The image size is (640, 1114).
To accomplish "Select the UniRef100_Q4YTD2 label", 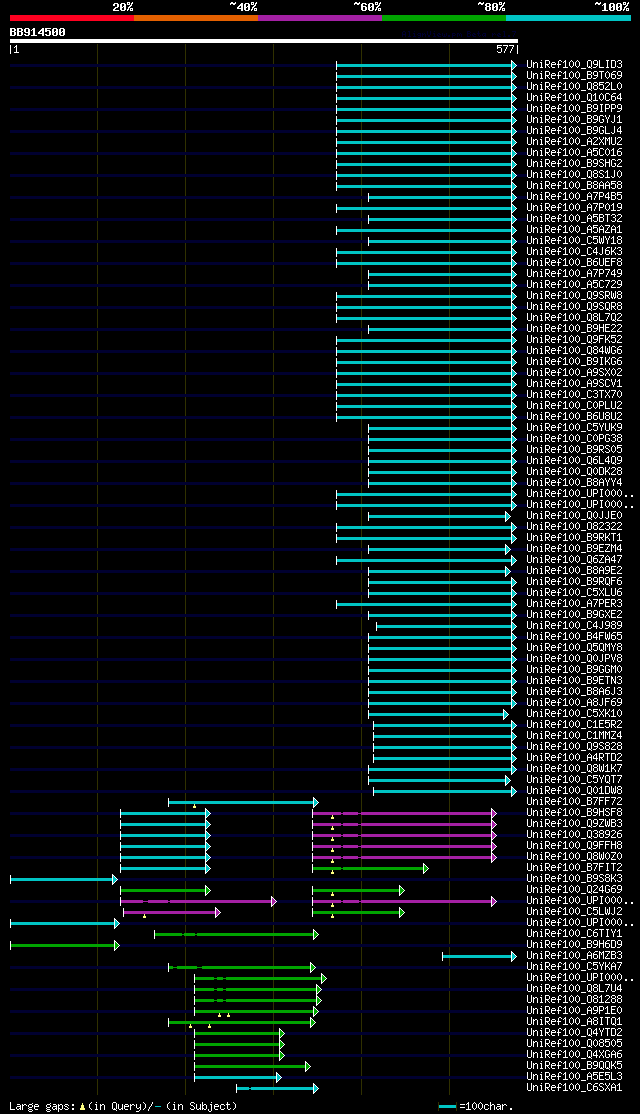I will 575,1034.
